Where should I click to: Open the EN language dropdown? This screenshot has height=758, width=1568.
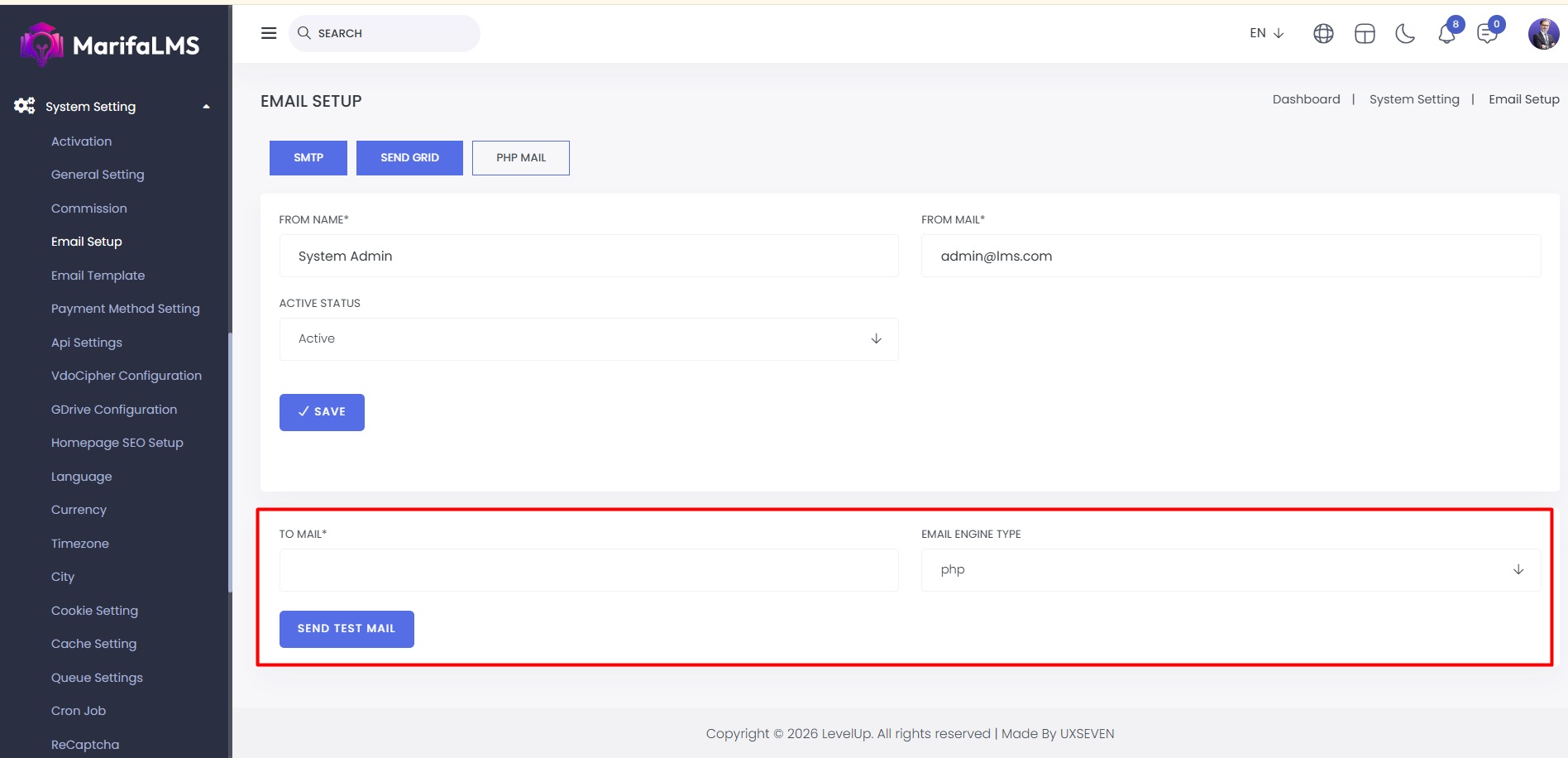1266,33
